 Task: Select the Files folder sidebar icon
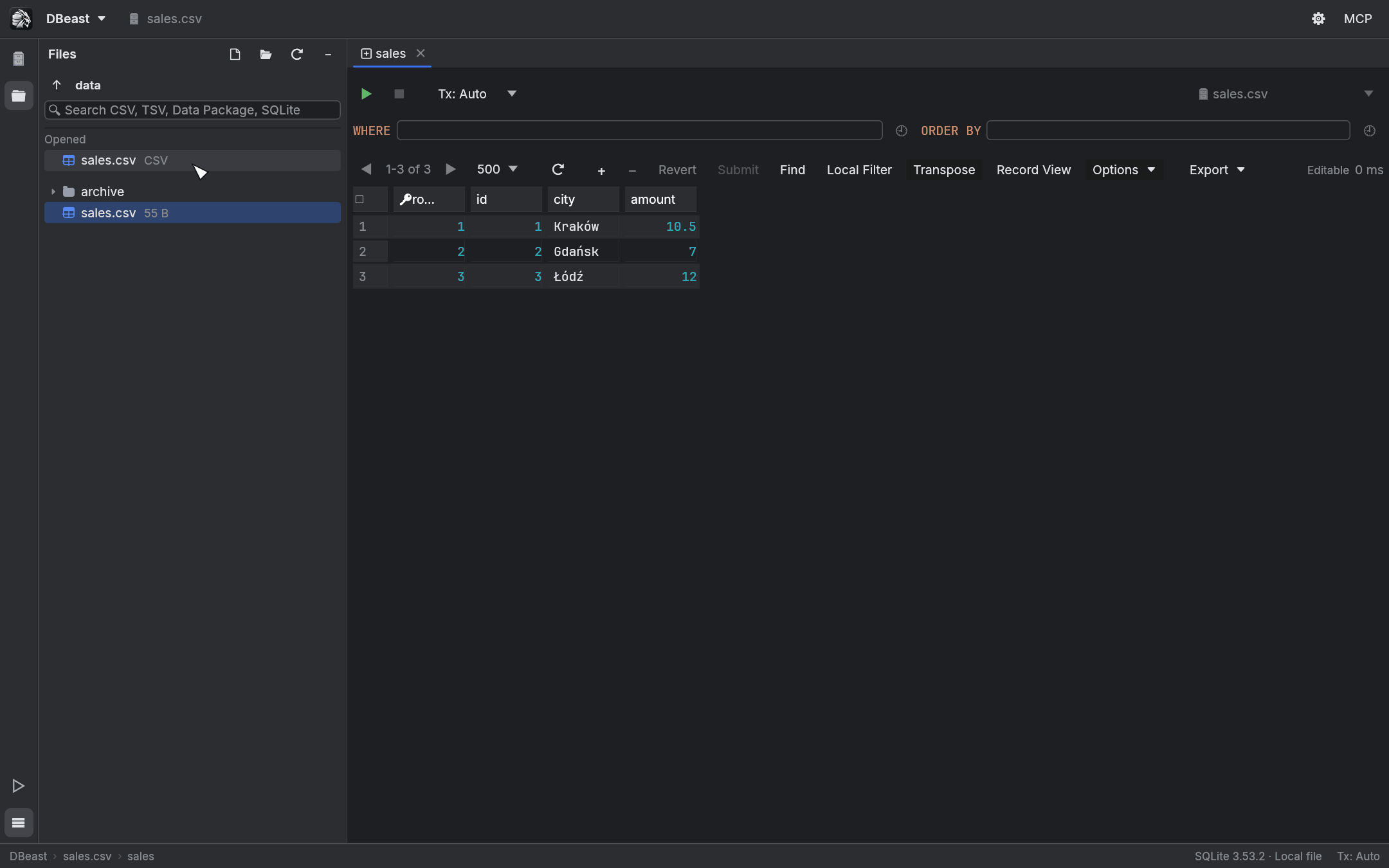point(19,96)
